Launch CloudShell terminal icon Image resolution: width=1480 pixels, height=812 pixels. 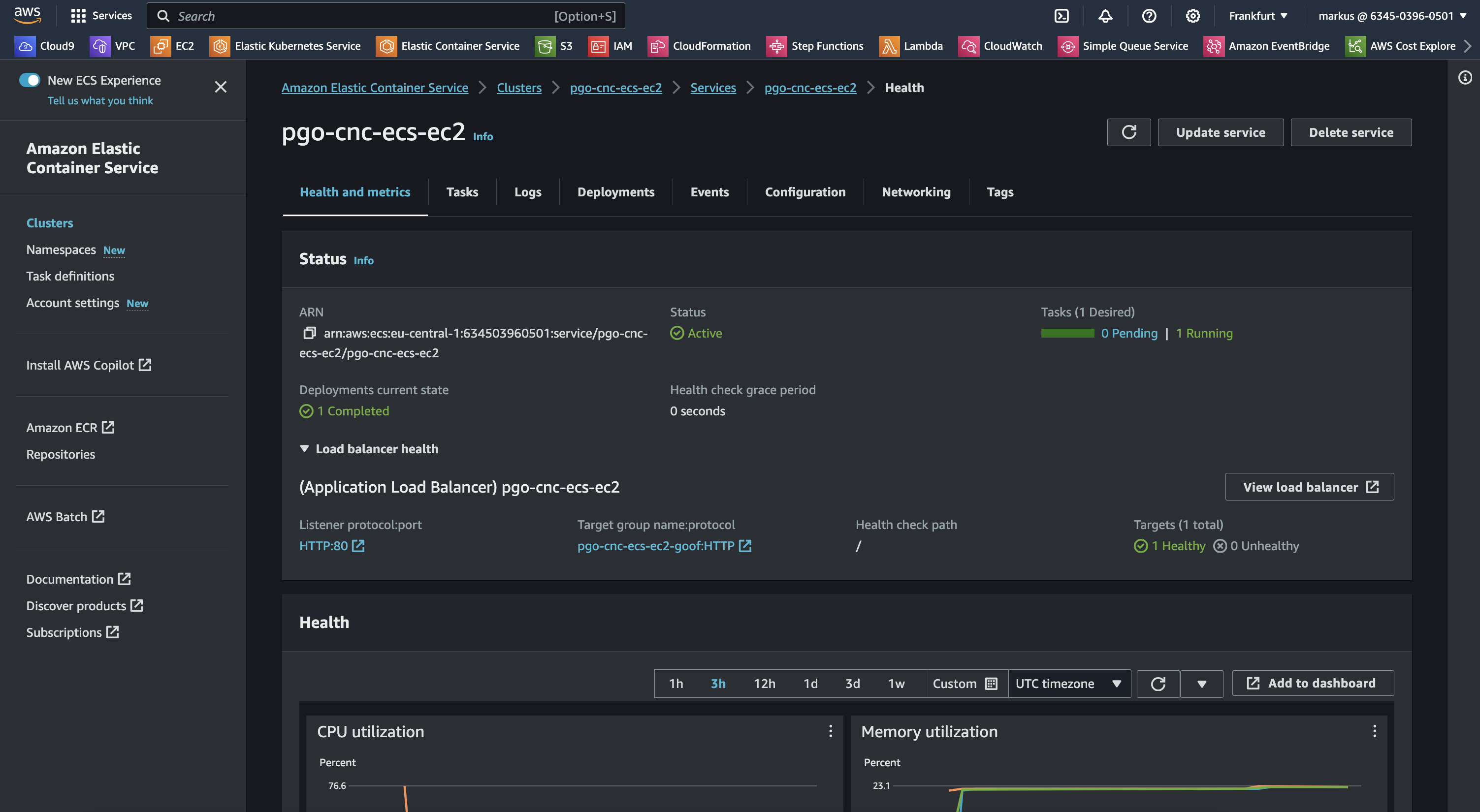1061,16
